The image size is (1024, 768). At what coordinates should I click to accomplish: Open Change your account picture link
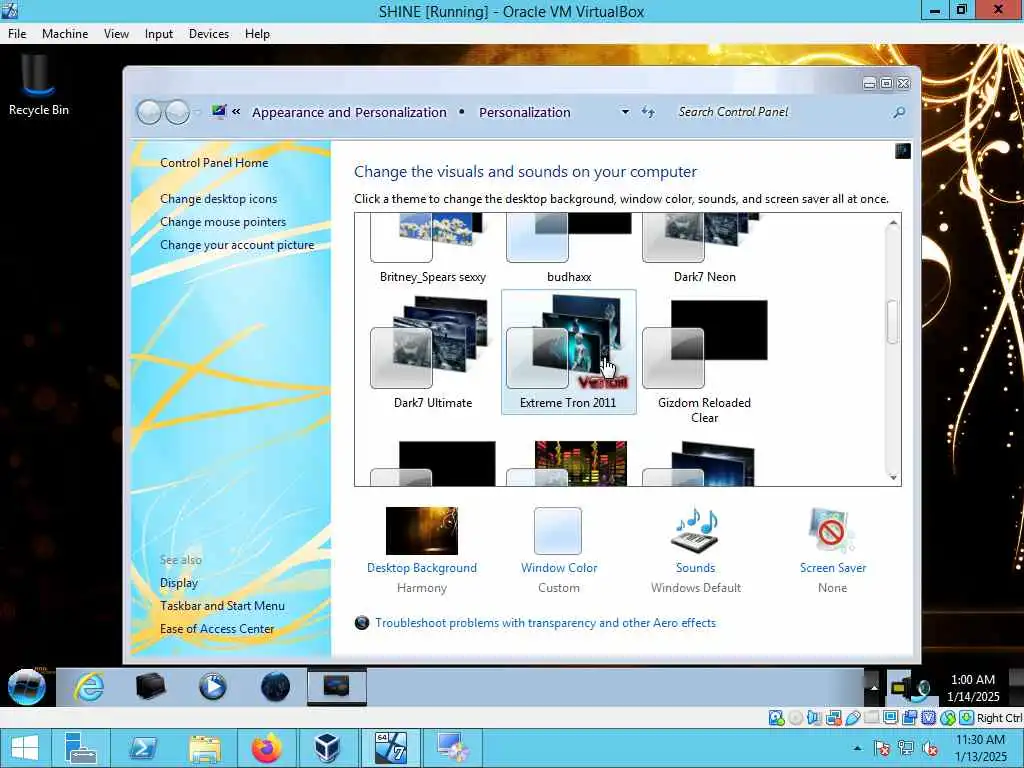click(x=237, y=245)
